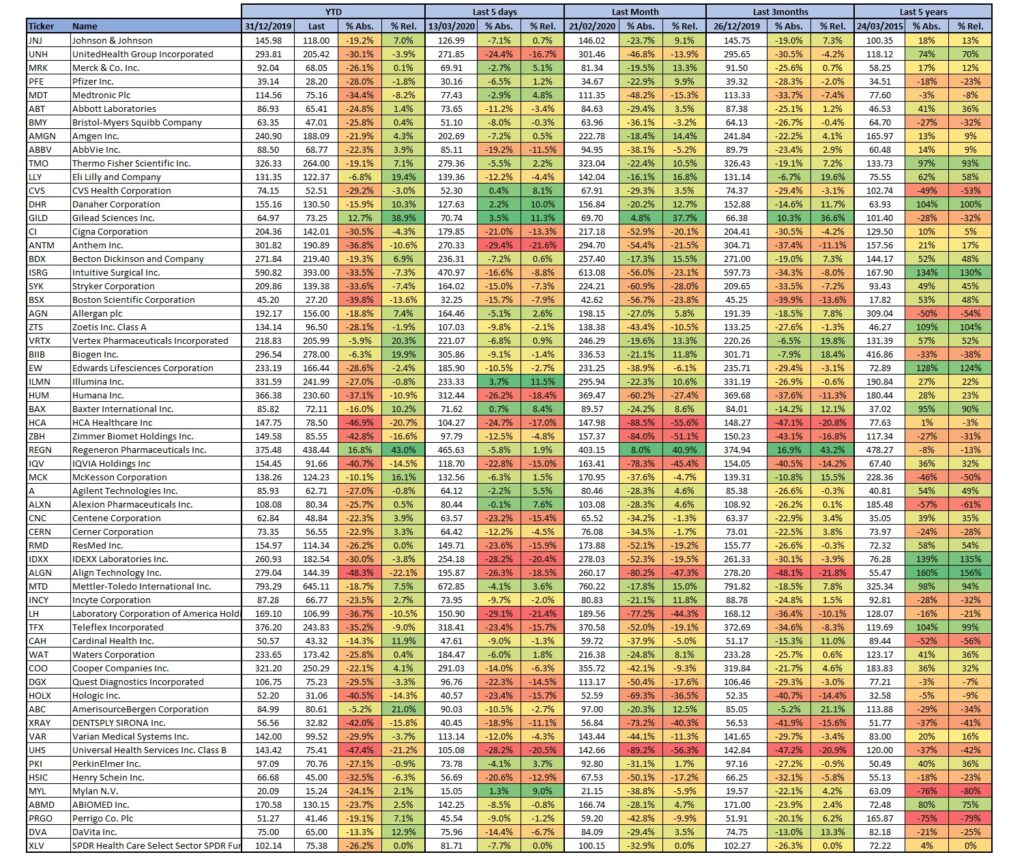The height and width of the screenshot is (859, 1024).
Task: Click the '% Rel.' header under Last 5 years
Action: coord(970,26)
